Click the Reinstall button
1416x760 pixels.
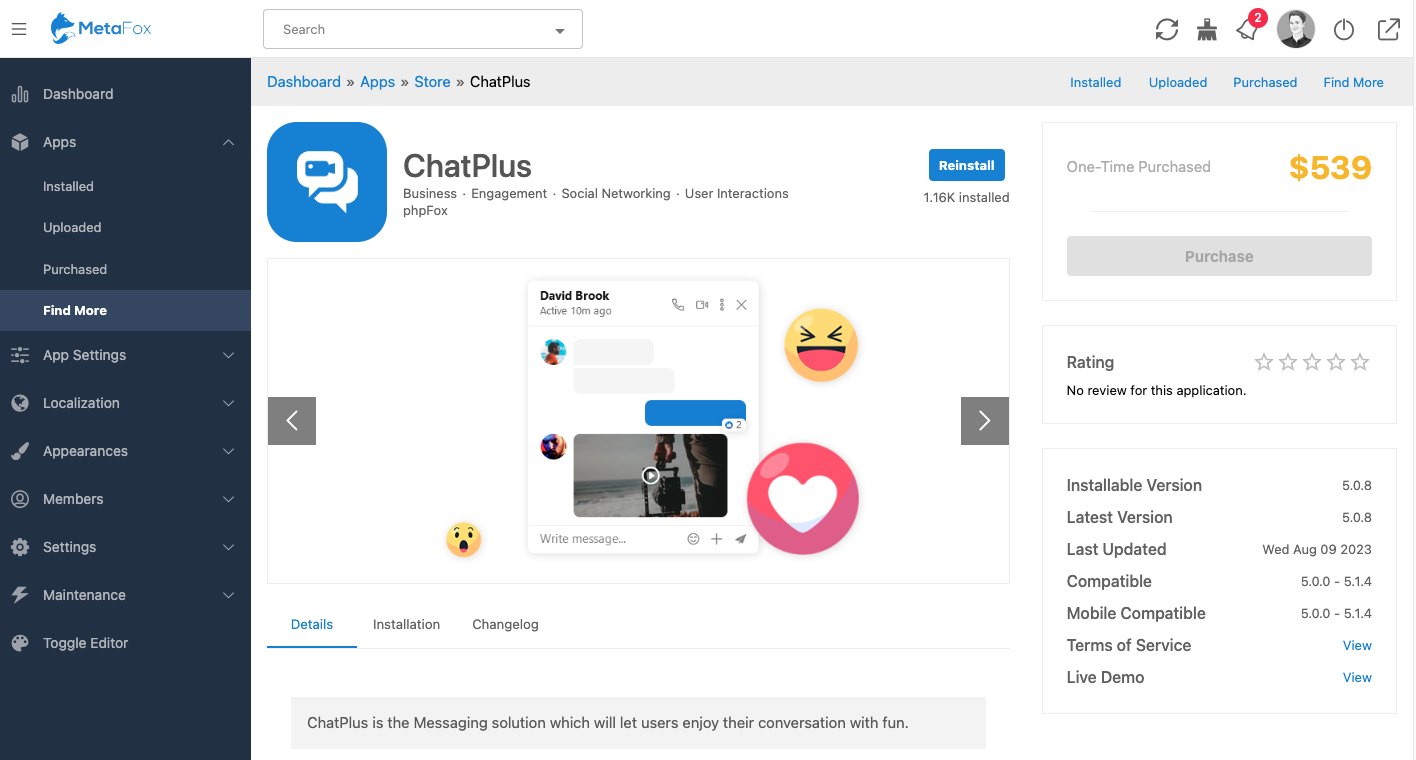click(x=966, y=165)
